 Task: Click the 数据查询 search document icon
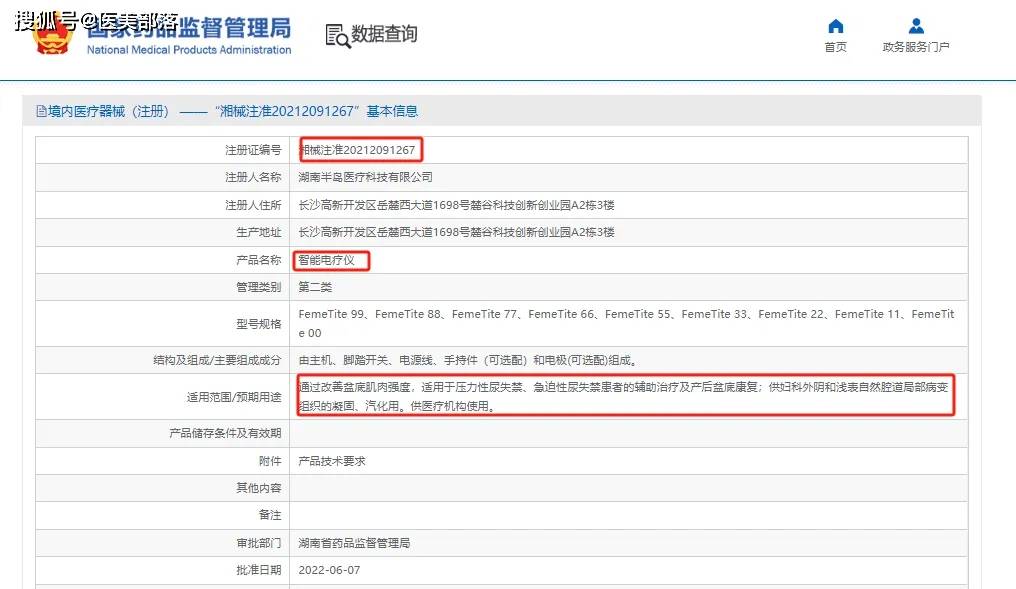[x=337, y=36]
